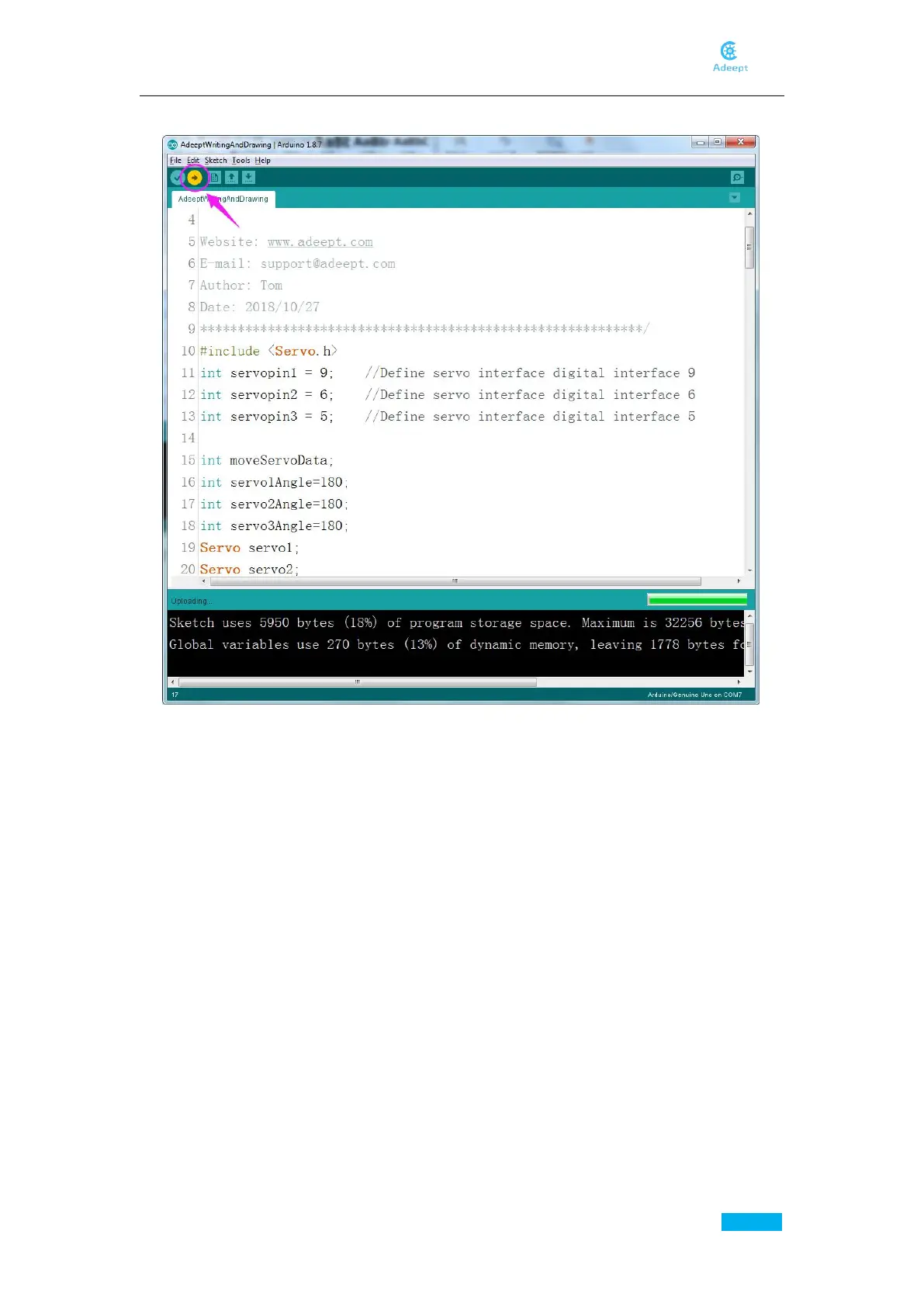Click the 'Date: 2018/10/27' comment line
This screenshot has width=924, height=1307.
(260, 307)
